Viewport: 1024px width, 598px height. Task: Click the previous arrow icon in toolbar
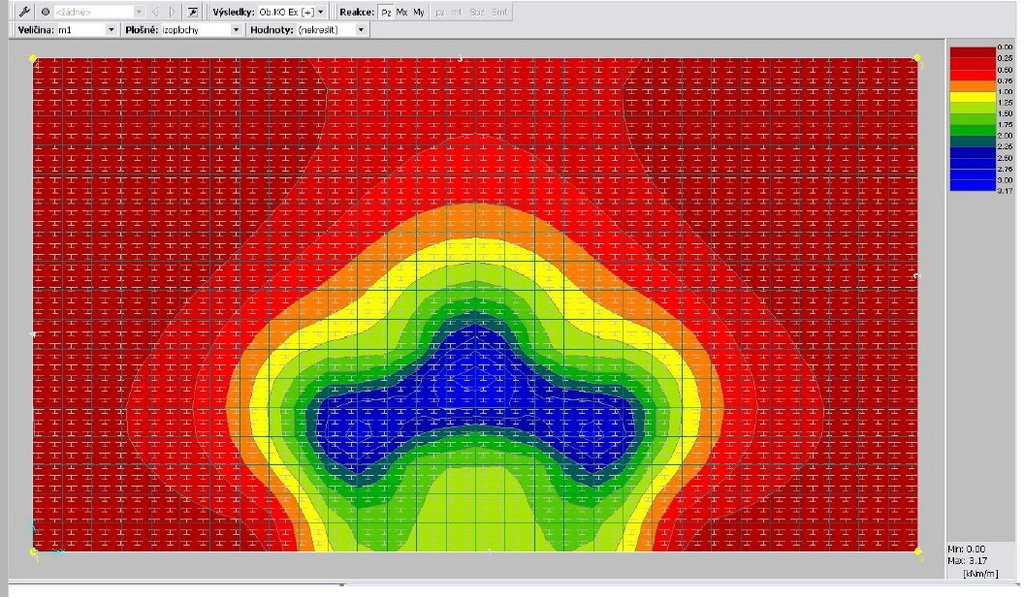[x=155, y=12]
